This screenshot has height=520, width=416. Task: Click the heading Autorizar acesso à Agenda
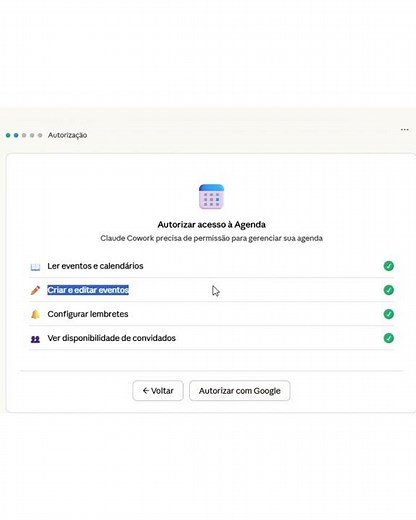point(211,224)
